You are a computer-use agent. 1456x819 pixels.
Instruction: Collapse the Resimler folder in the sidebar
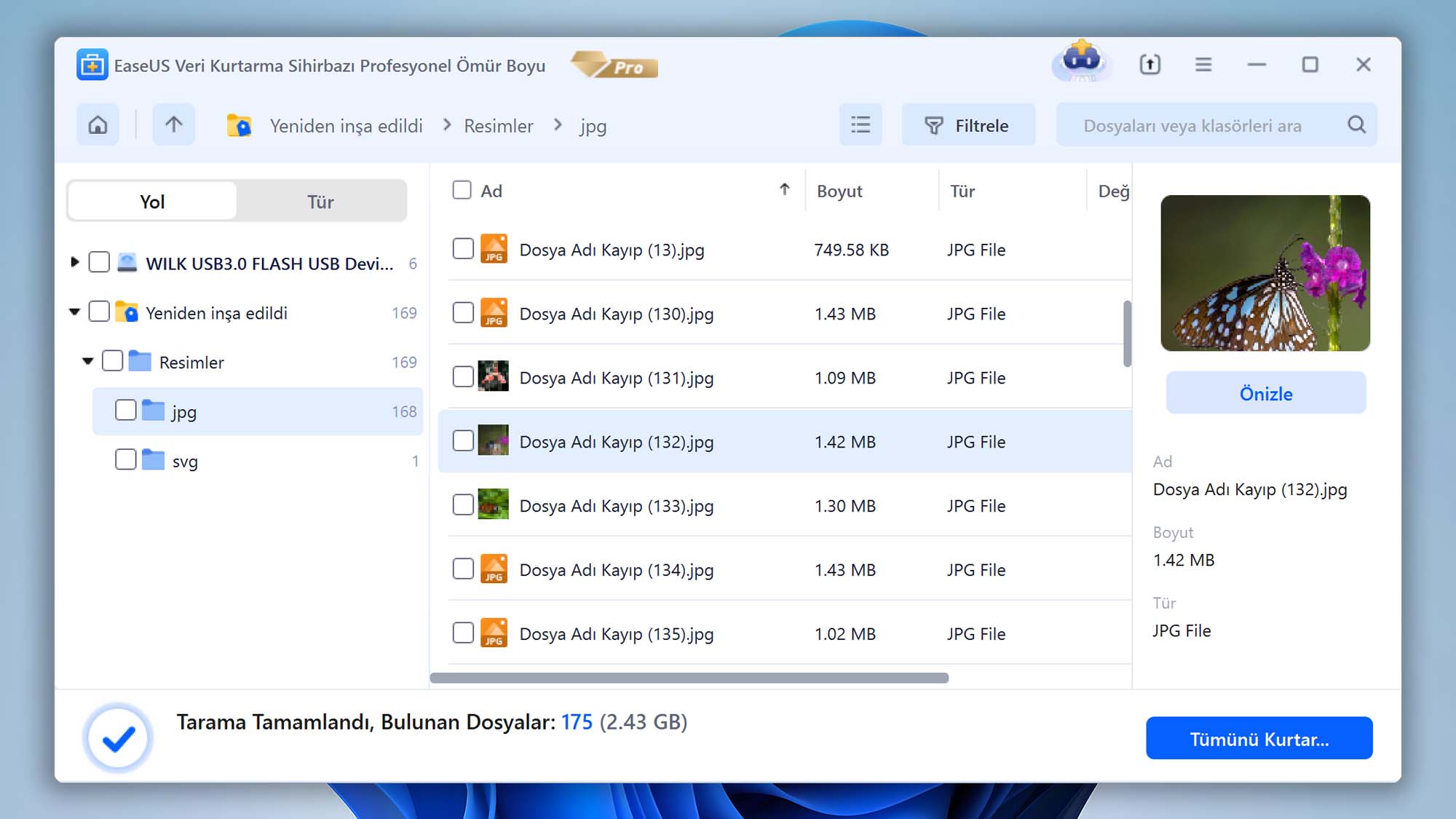[x=87, y=360]
